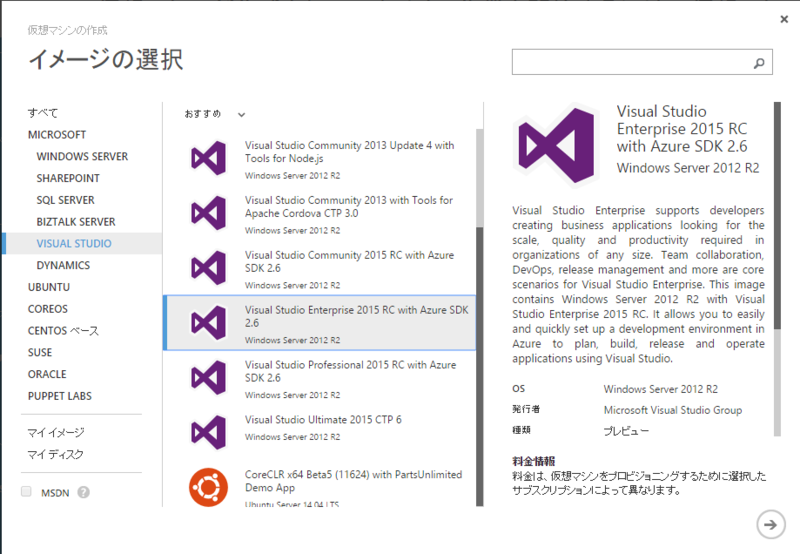
Task: Click Visual Studio Ultimate 2015 CTP 6 icon
Action: click(208, 433)
